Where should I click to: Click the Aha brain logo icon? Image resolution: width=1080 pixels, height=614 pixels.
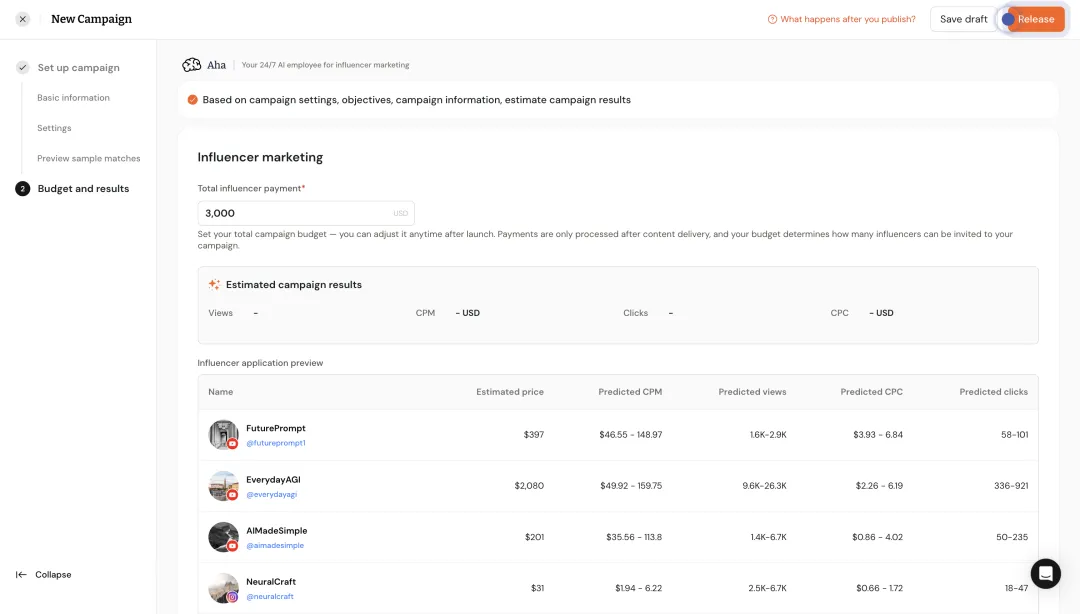(191, 65)
